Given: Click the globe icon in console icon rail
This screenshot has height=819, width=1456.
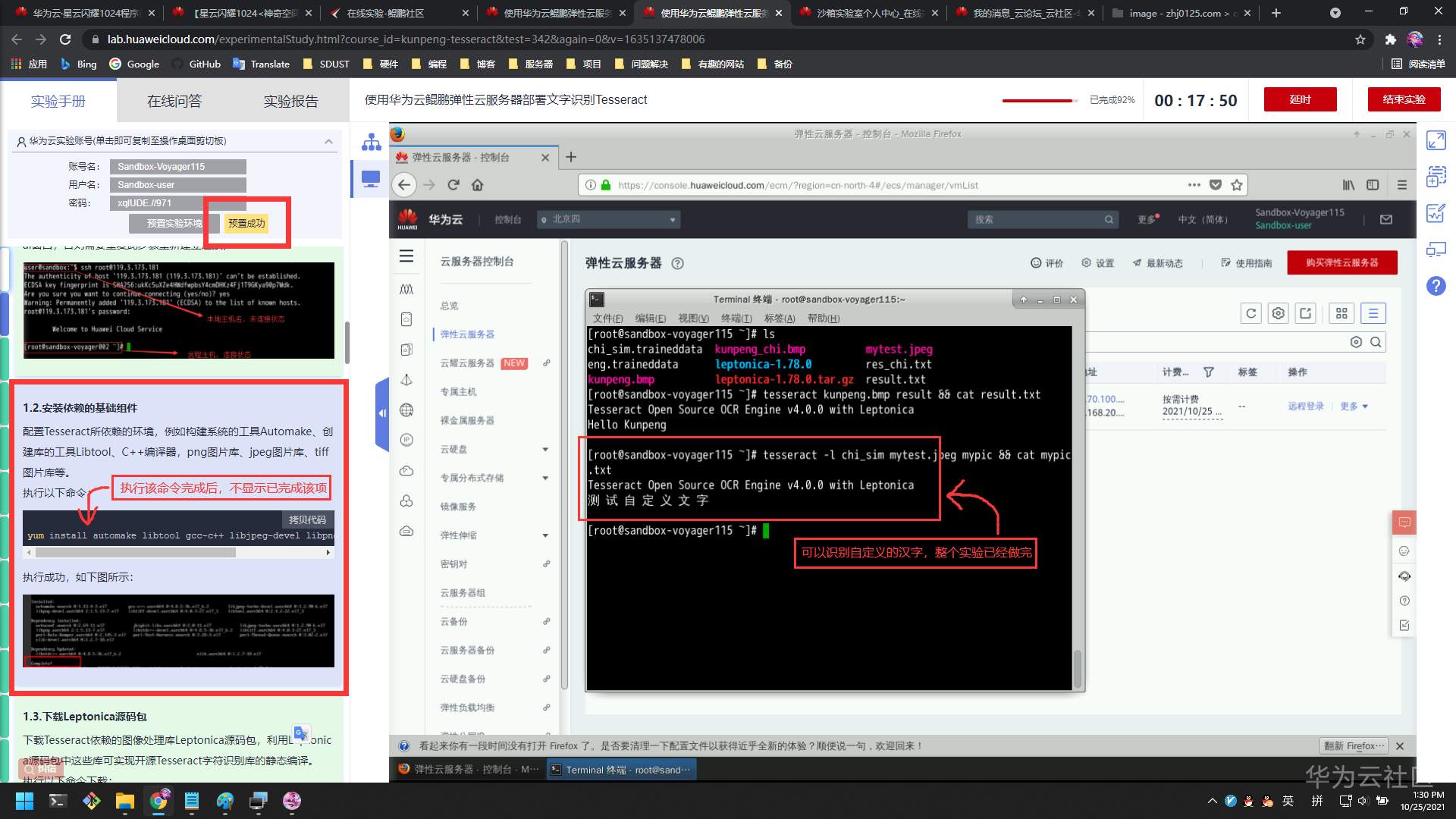Looking at the screenshot, I should 406,410.
